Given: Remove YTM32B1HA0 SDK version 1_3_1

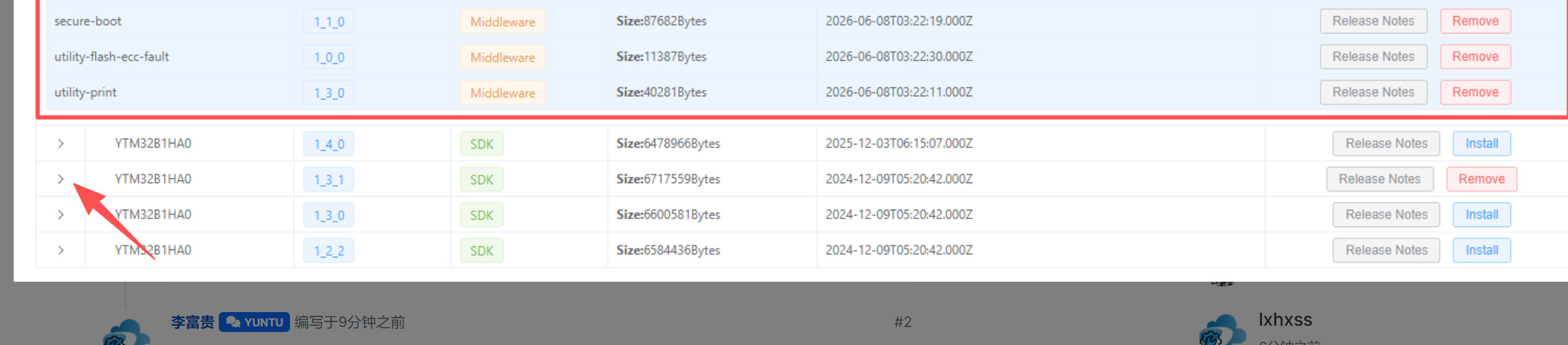Looking at the screenshot, I should click(1481, 179).
